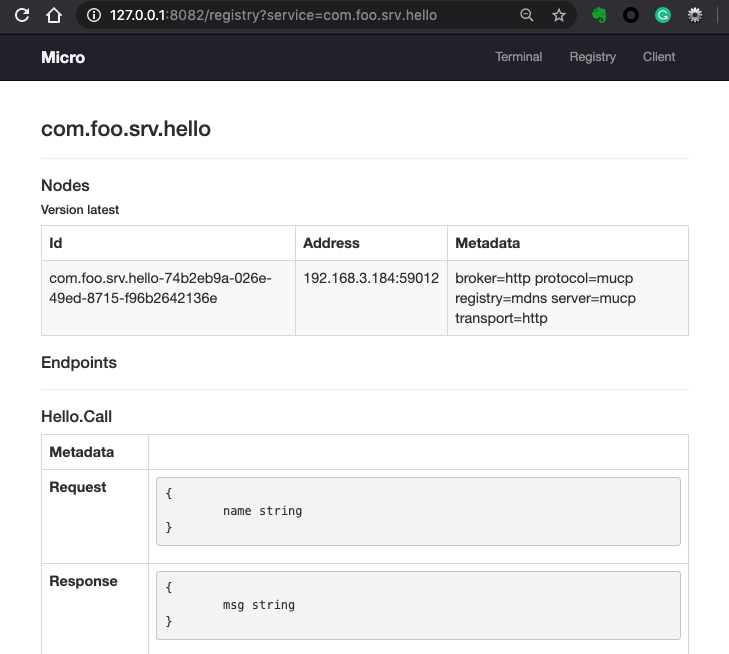Open the Client nav item
This screenshot has width=729, height=654.
click(659, 57)
